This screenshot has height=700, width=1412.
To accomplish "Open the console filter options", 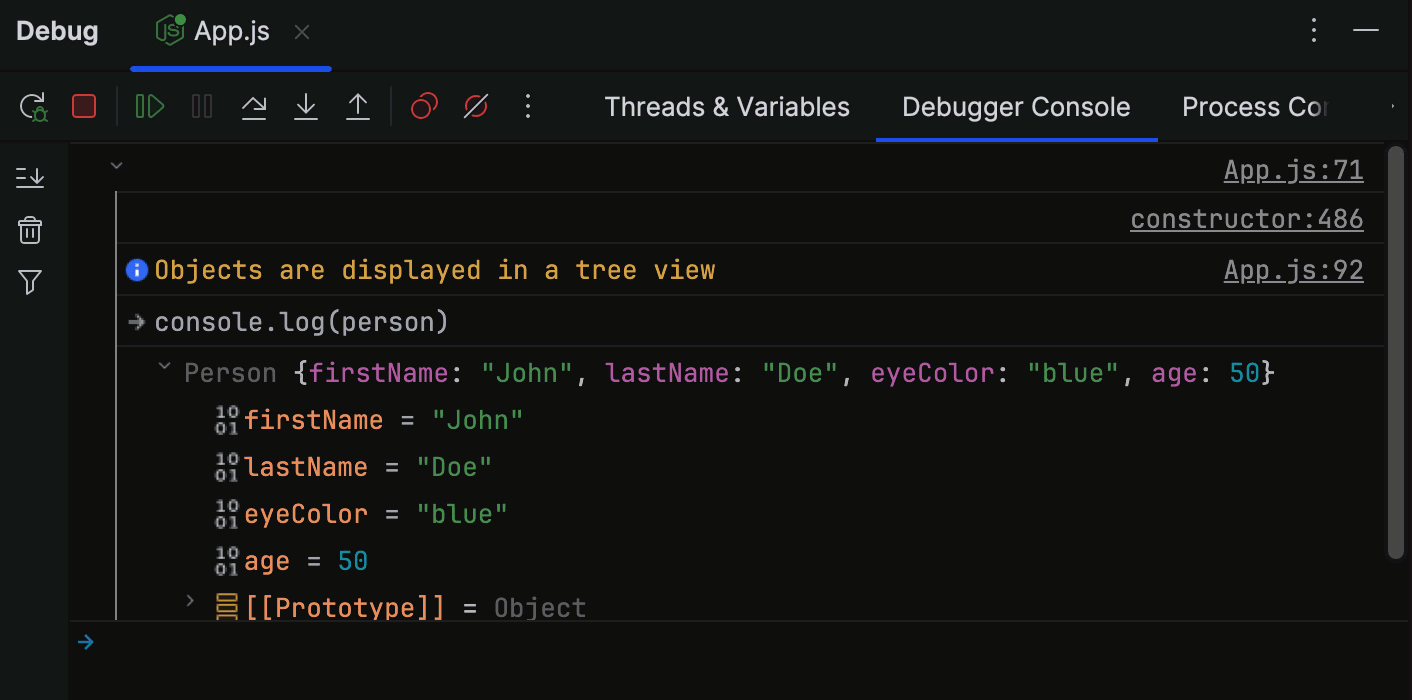I will [x=30, y=283].
